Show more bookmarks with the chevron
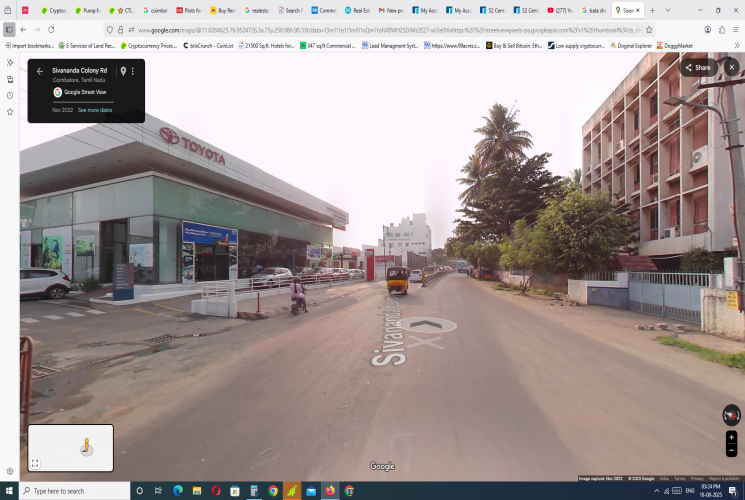Screen dimensions: 745x500 (737, 46)
